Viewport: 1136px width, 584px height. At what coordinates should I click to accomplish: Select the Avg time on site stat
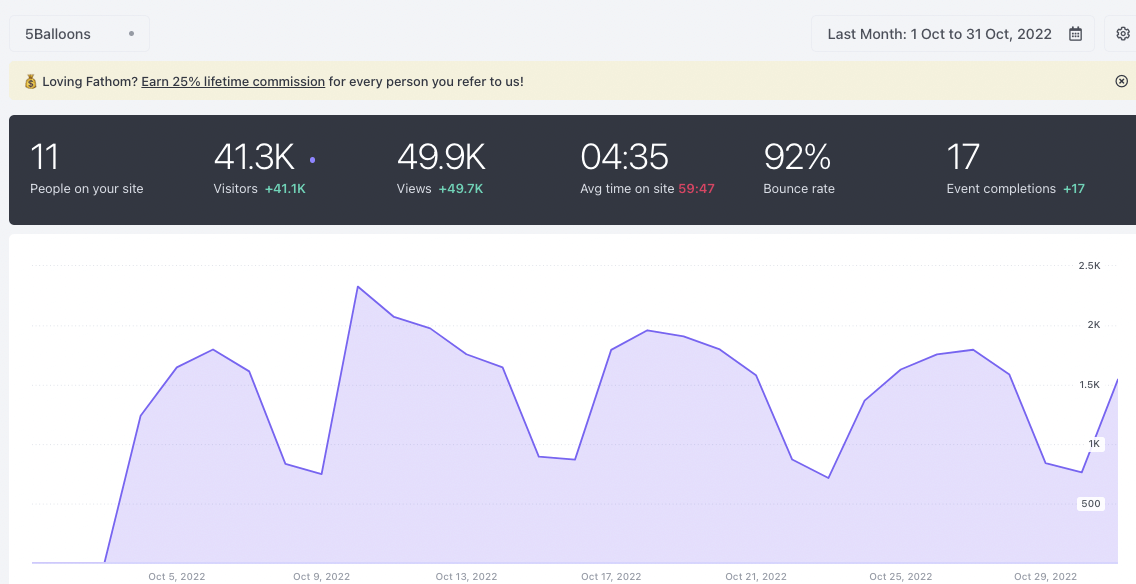(625, 168)
